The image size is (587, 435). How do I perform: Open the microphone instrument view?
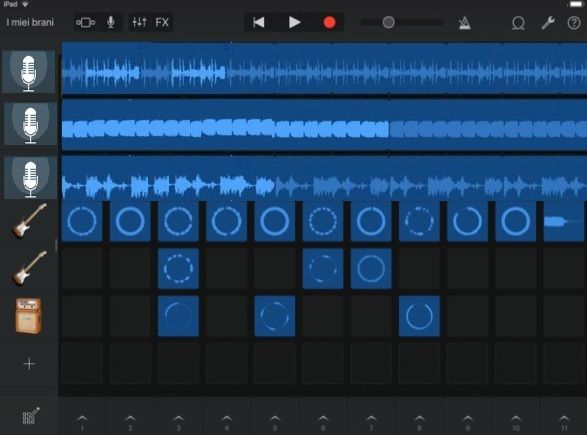click(110, 22)
